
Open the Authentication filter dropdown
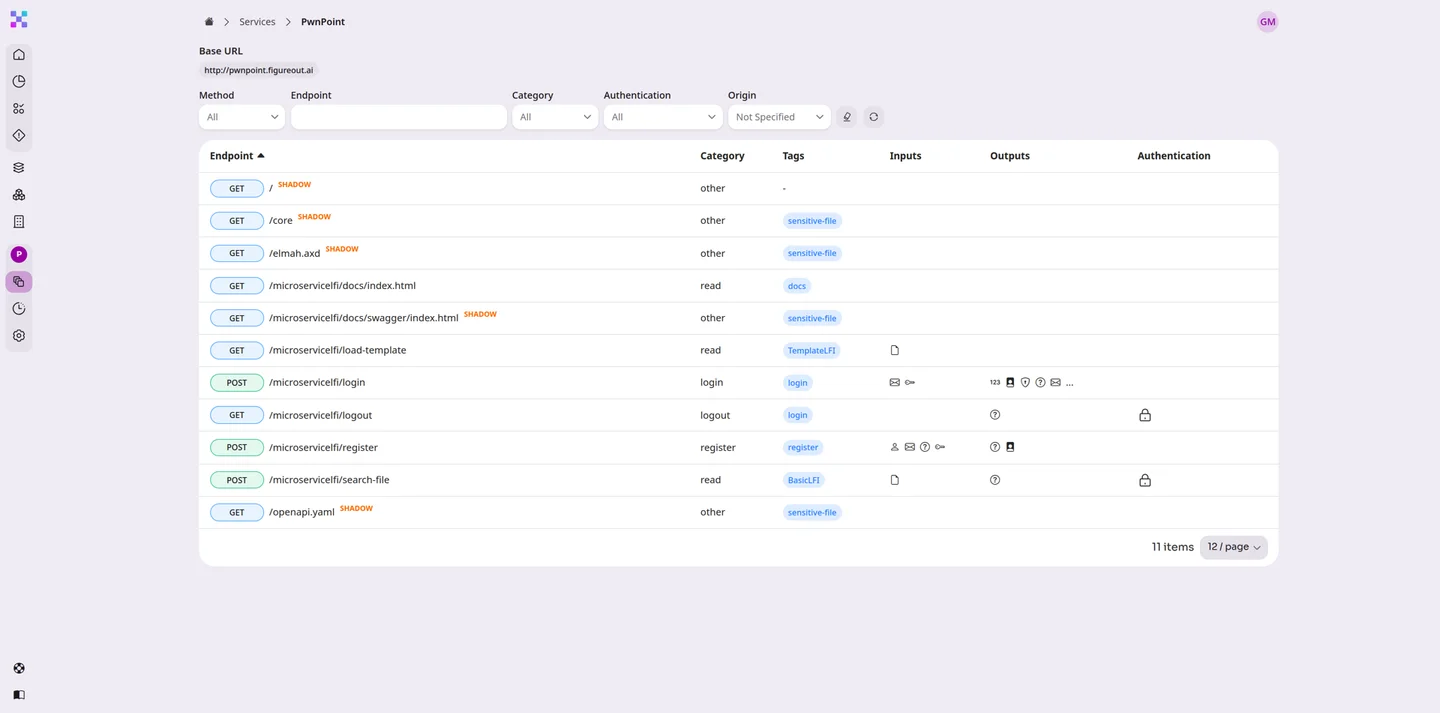click(663, 117)
